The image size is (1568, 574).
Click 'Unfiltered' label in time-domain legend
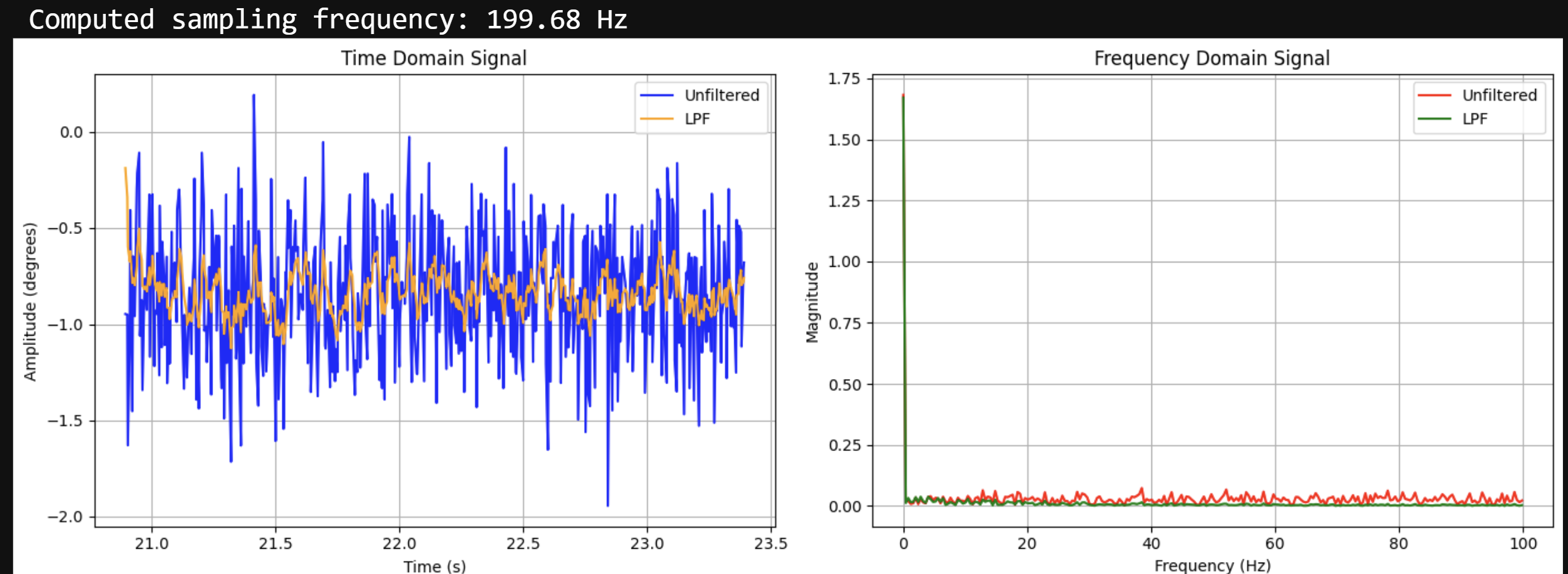point(722,95)
